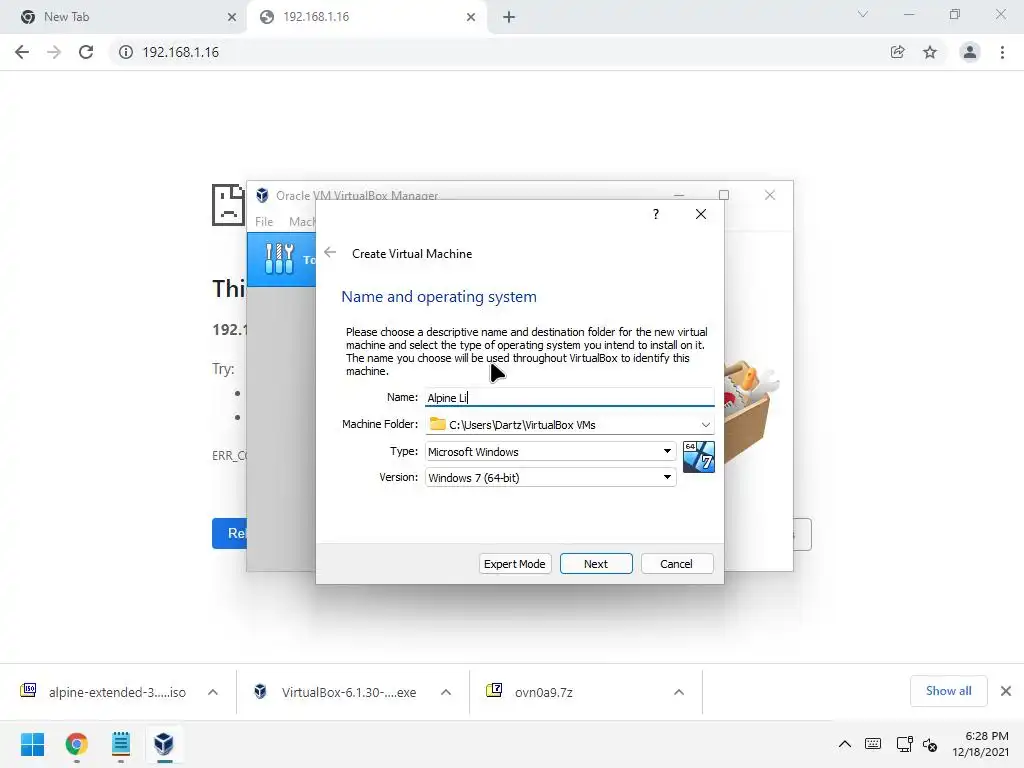Click Show all downloads
The image size is (1024, 768).
(x=948, y=691)
